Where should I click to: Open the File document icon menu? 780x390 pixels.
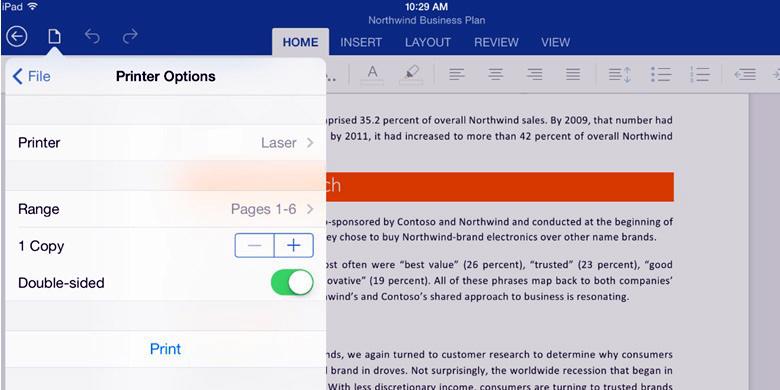[54, 36]
